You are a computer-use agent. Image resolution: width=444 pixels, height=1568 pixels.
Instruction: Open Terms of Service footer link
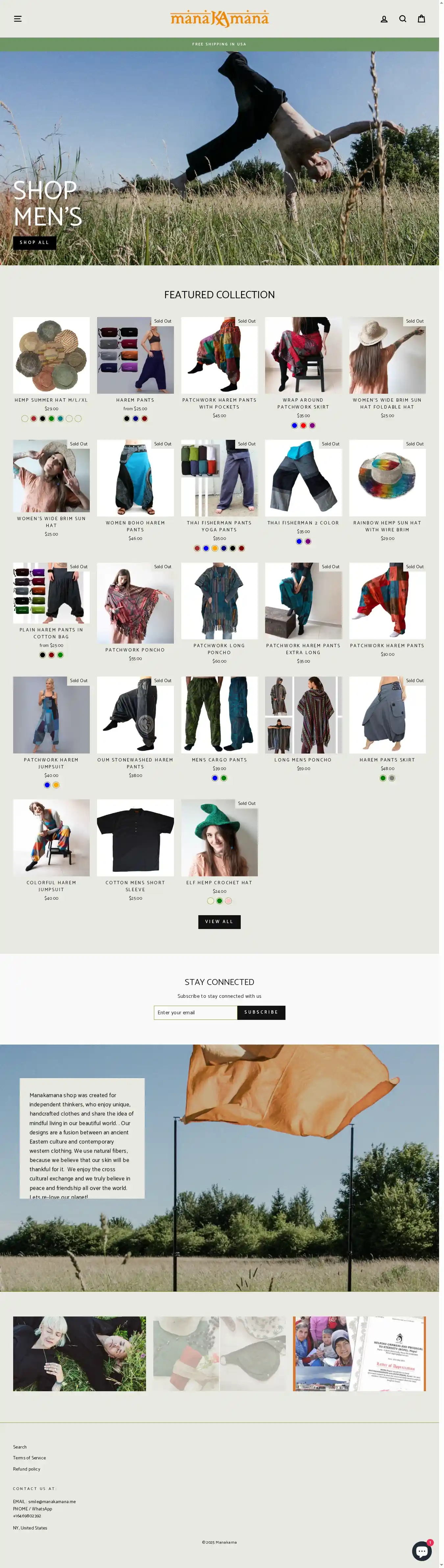click(x=29, y=1458)
